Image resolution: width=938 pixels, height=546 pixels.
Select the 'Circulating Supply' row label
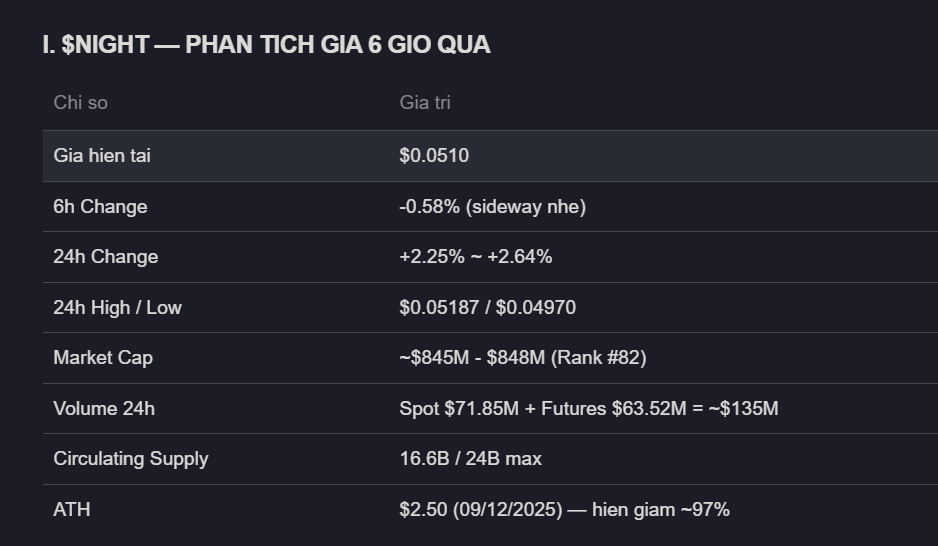click(130, 459)
